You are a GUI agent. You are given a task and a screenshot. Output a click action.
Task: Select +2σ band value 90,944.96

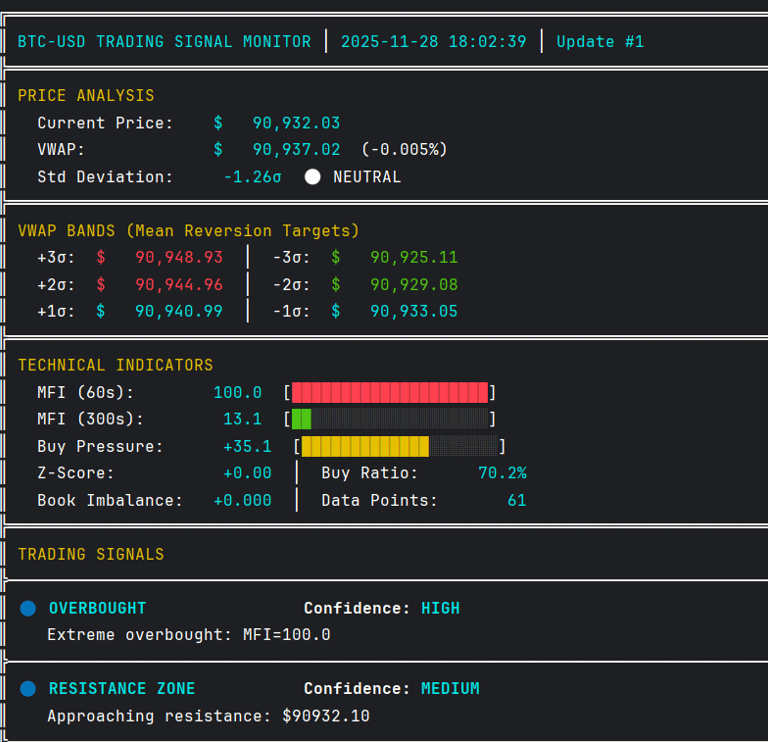click(179, 285)
